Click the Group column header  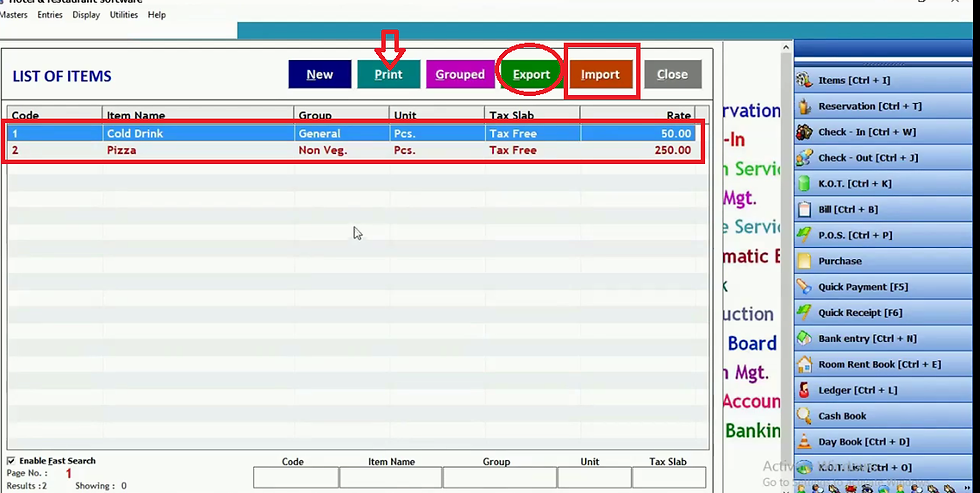pos(341,116)
